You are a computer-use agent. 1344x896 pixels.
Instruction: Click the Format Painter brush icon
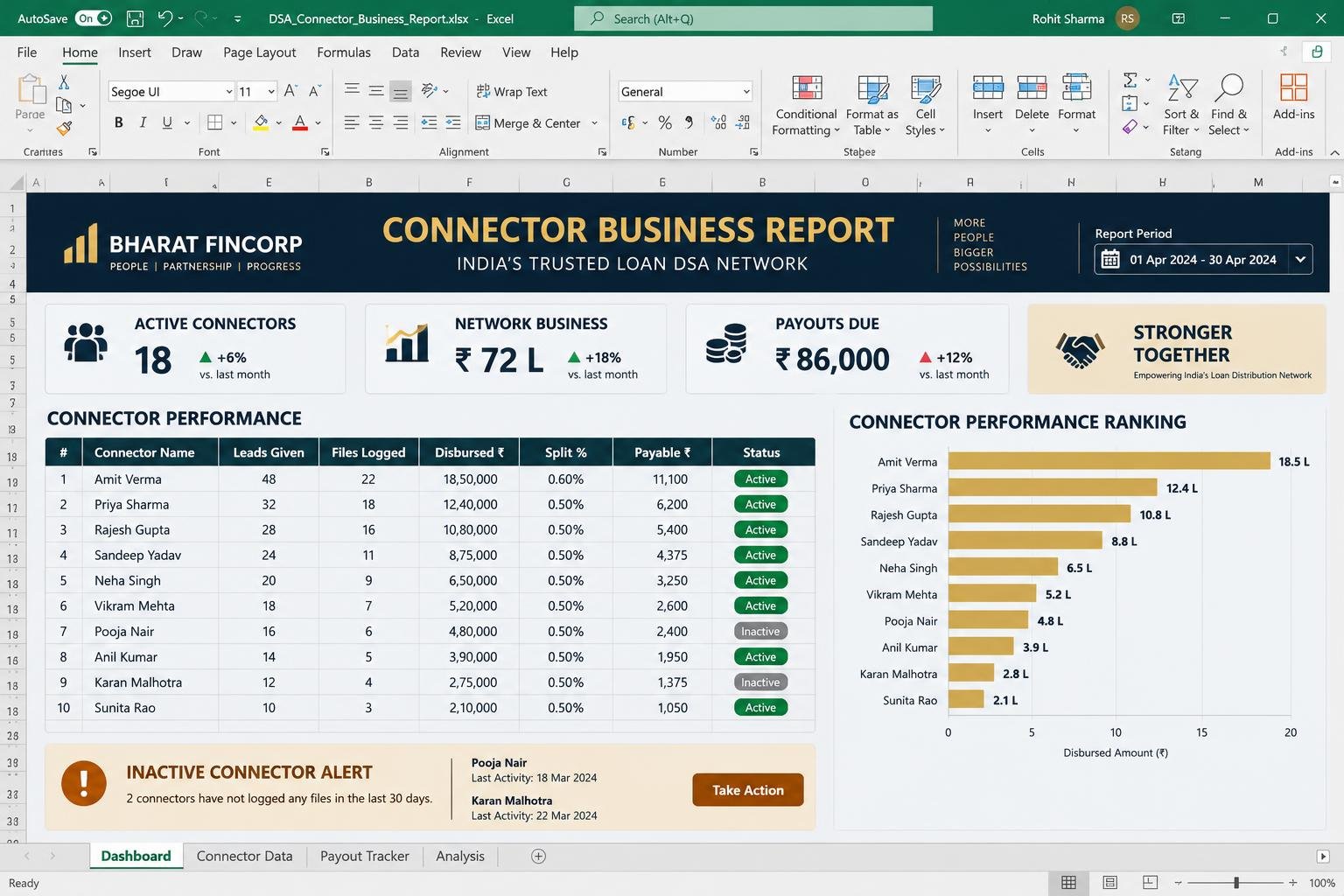pyautogui.click(x=64, y=128)
